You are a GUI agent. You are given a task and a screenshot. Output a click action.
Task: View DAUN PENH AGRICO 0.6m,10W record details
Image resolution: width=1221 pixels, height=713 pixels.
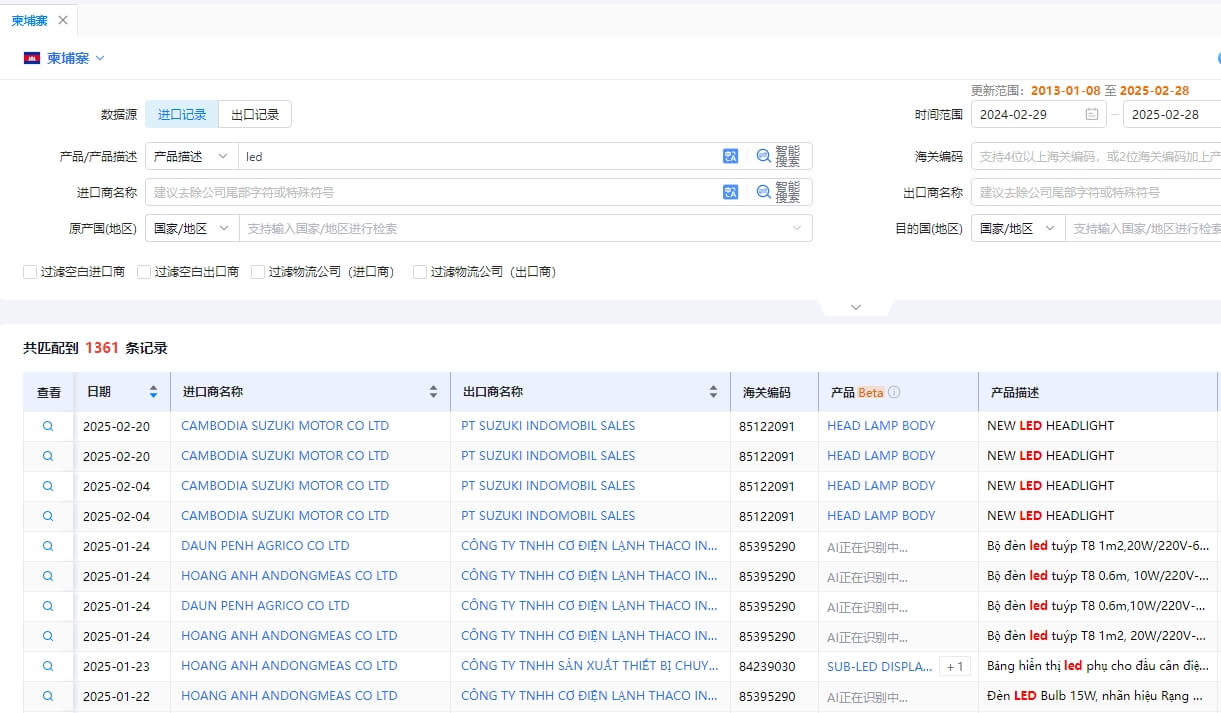click(48, 606)
